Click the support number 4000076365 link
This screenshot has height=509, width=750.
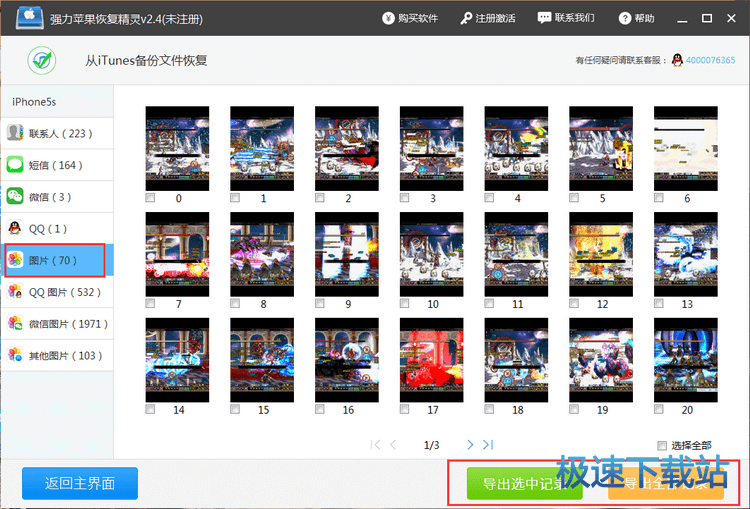point(710,60)
